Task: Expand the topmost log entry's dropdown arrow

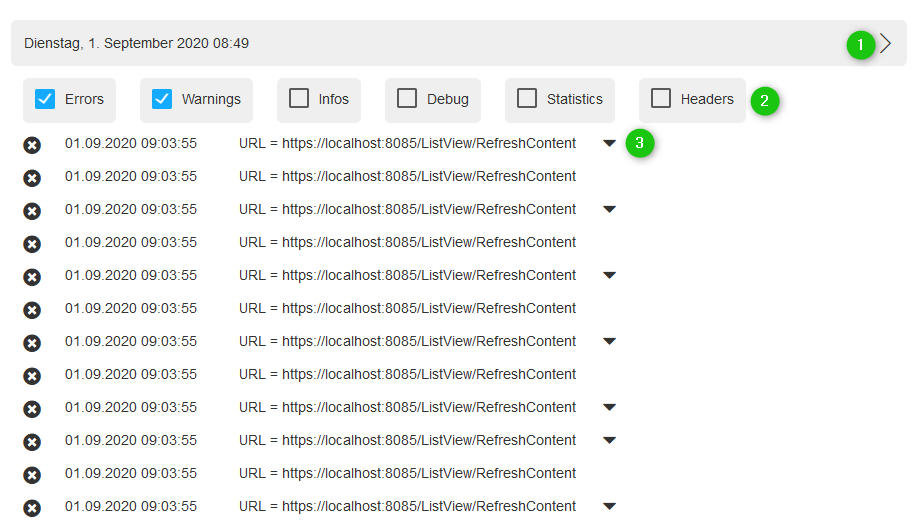Action: click(609, 143)
